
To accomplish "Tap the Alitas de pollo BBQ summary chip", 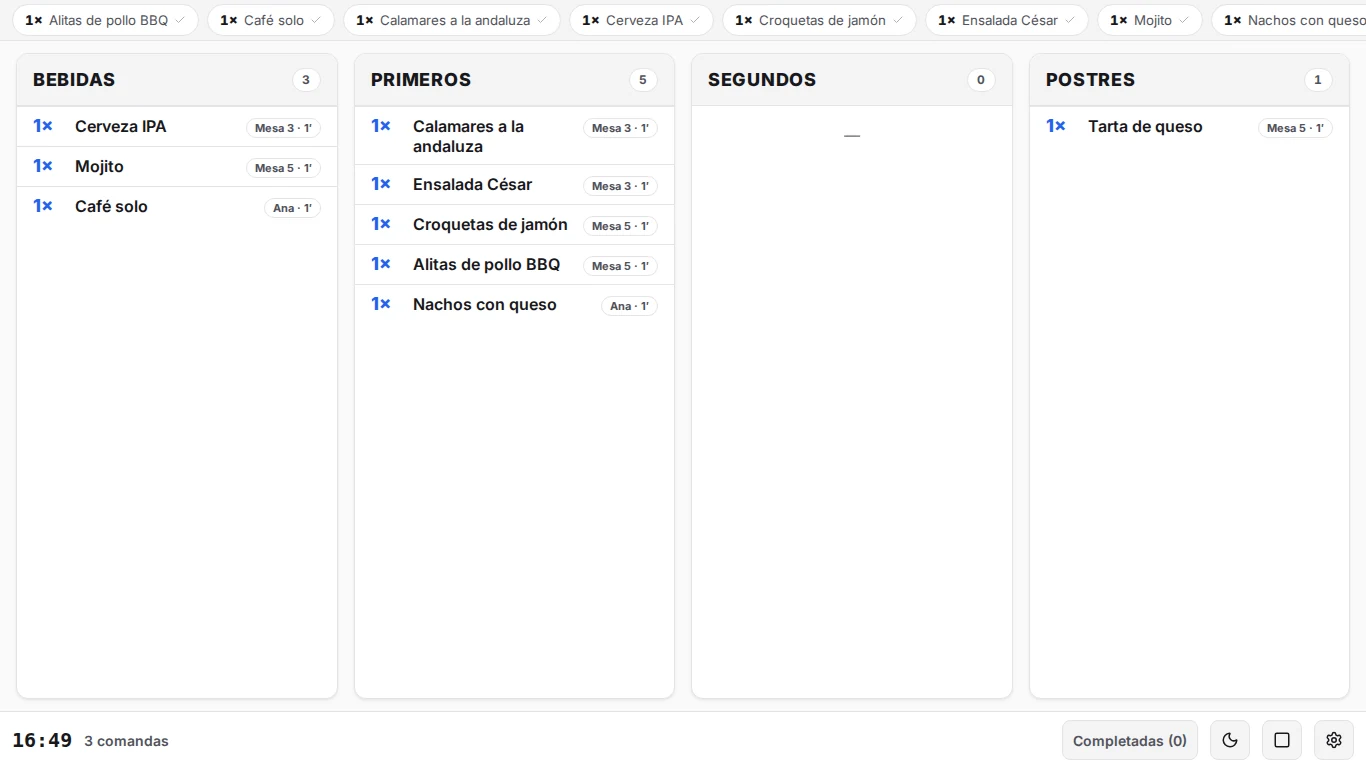I will tap(105, 20).
